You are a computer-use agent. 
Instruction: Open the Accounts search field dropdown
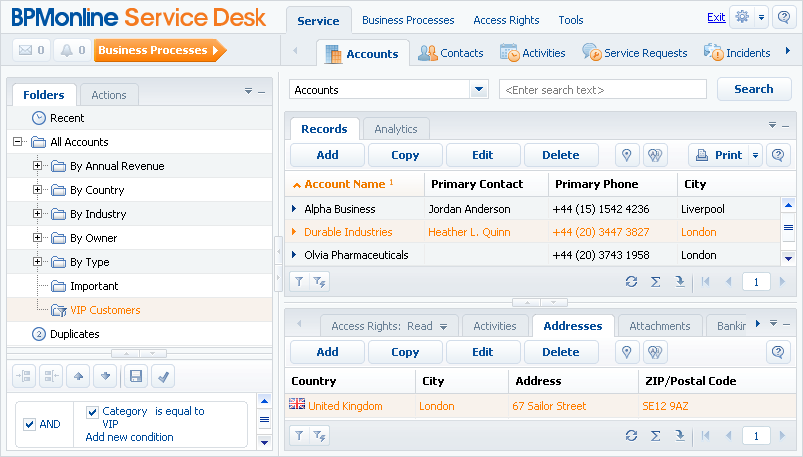click(x=479, y=89)
